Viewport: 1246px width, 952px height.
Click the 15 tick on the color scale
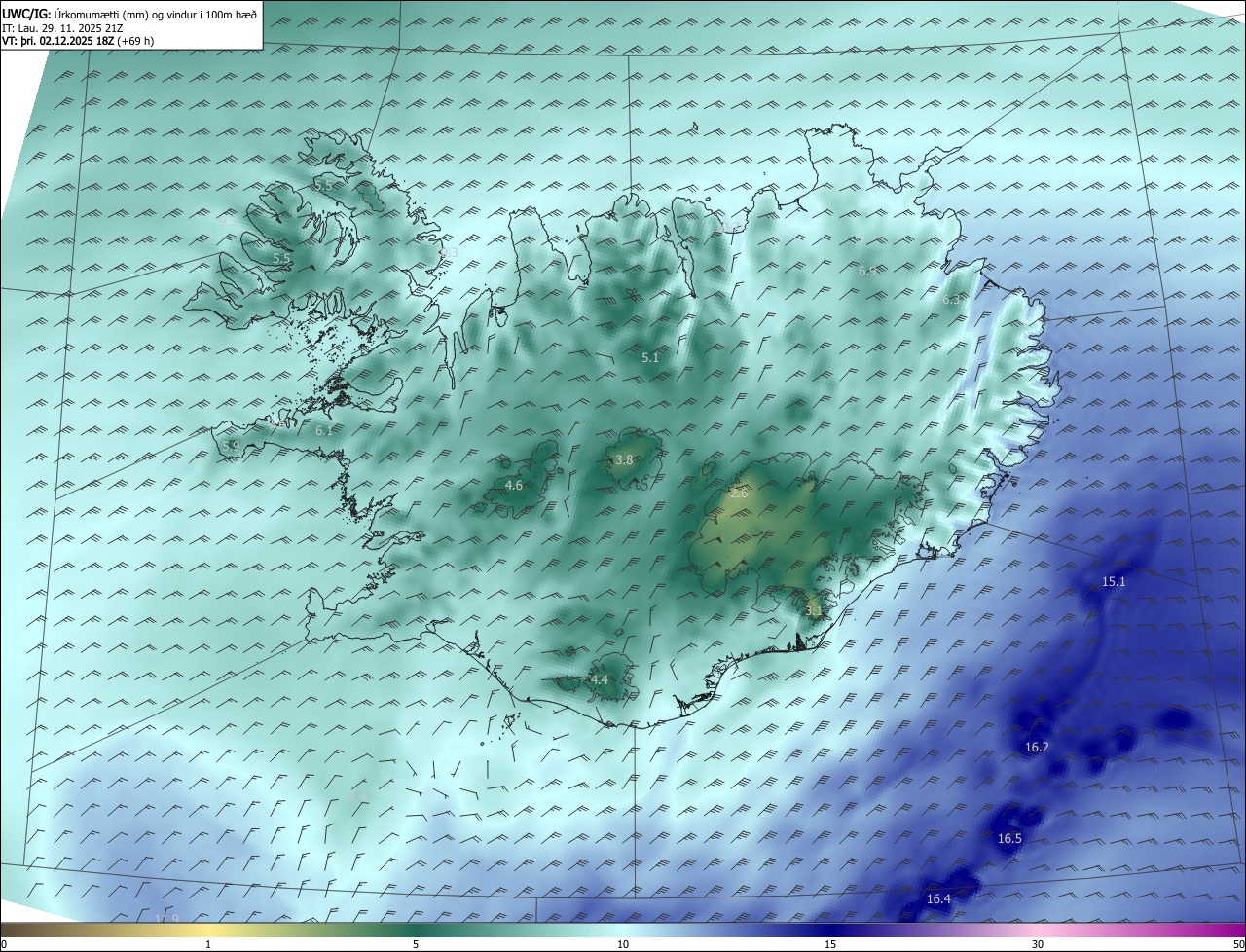830,944
